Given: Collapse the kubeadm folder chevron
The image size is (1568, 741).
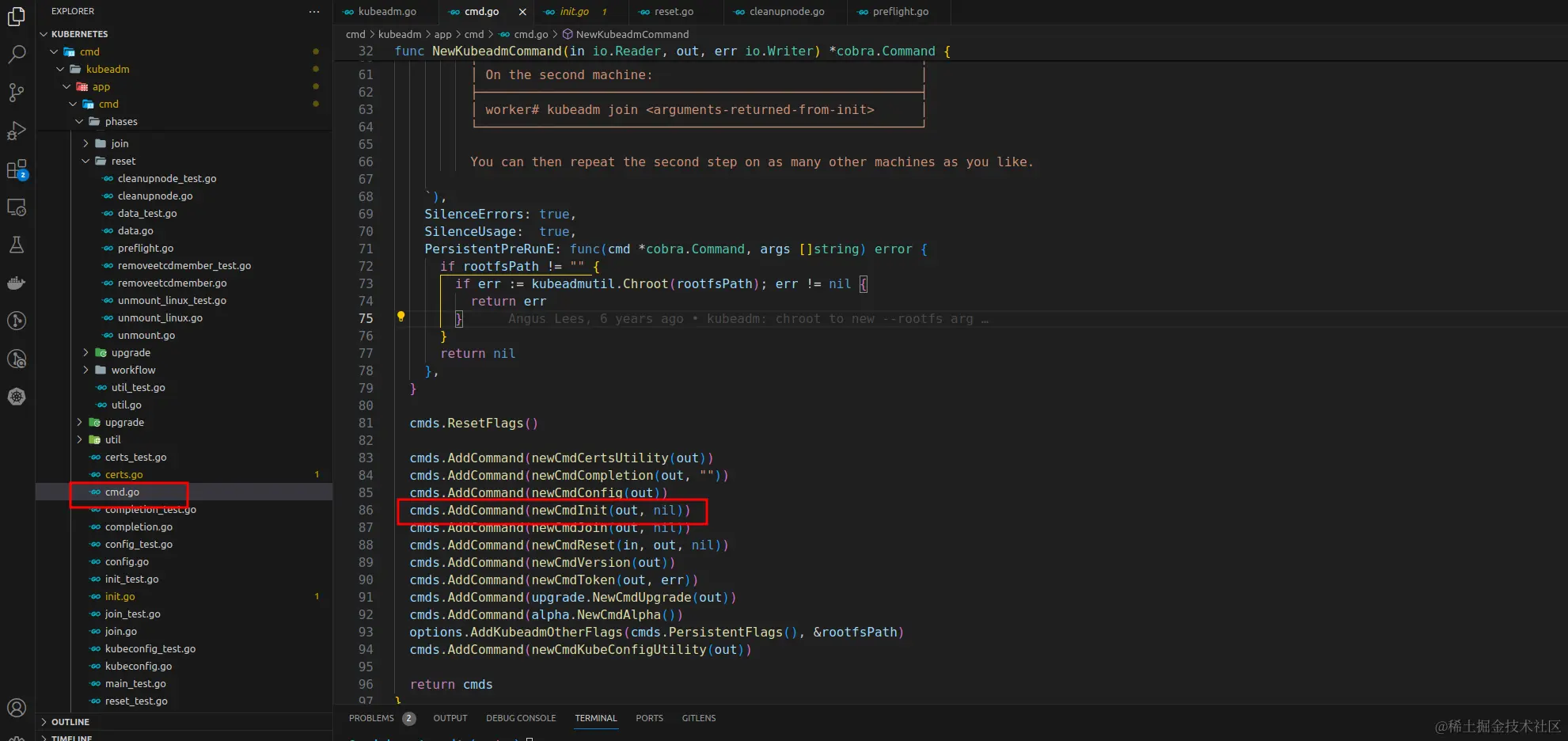Looking at the screenshot, I should click(60, 69).
